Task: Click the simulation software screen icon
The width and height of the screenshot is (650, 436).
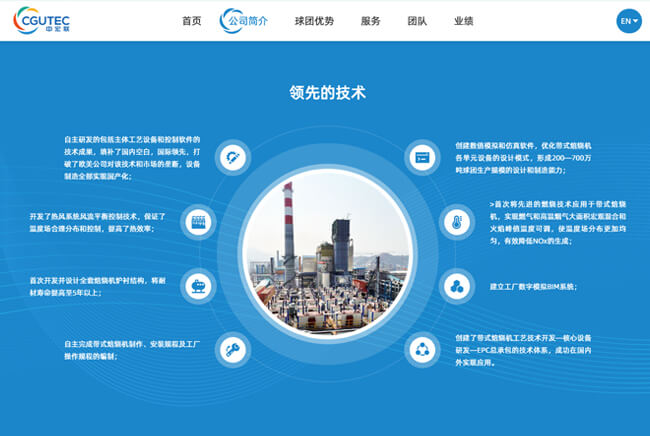Action: [423, 156]
